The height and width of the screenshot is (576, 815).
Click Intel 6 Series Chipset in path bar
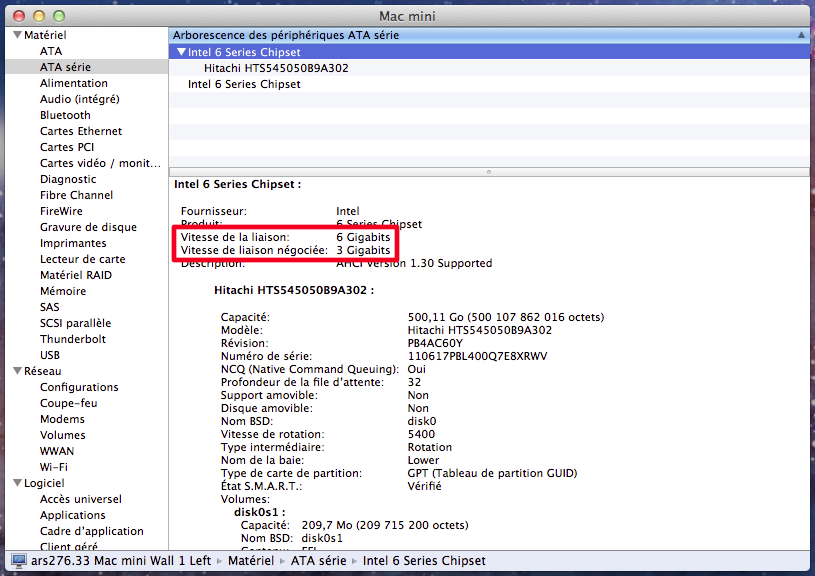424,560
